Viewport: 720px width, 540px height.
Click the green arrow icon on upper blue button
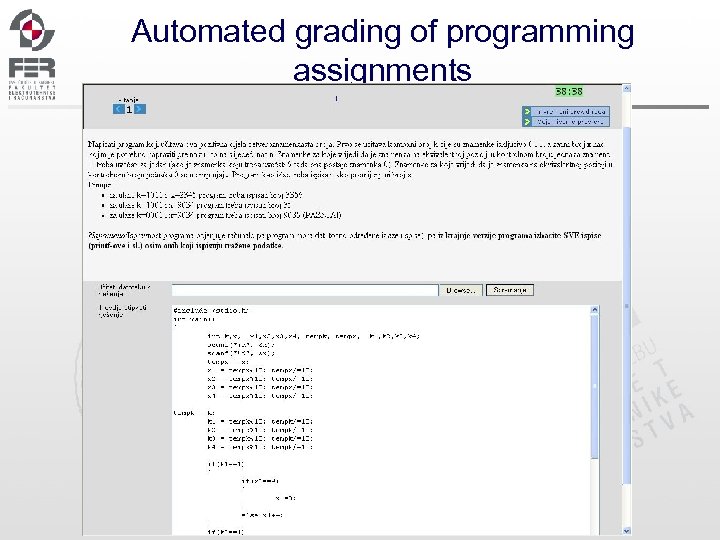[527, 112]
